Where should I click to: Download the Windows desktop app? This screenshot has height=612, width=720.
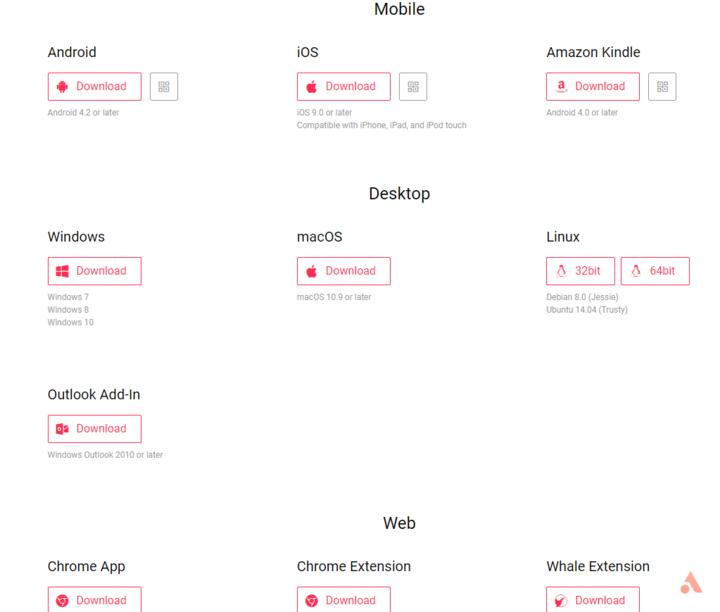point(95,271)
